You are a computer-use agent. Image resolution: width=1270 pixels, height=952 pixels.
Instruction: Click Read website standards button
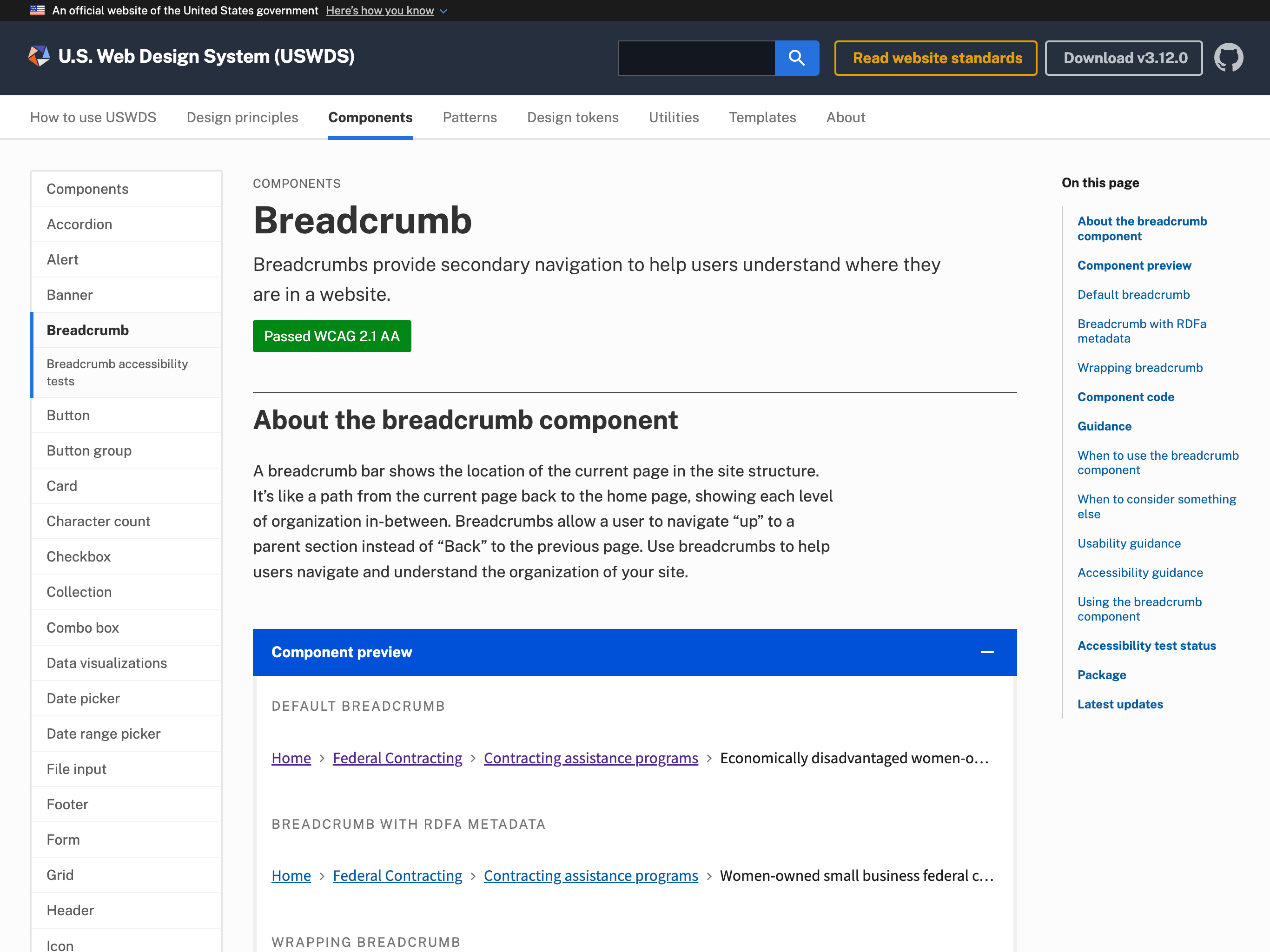click(x=935, y=58)
